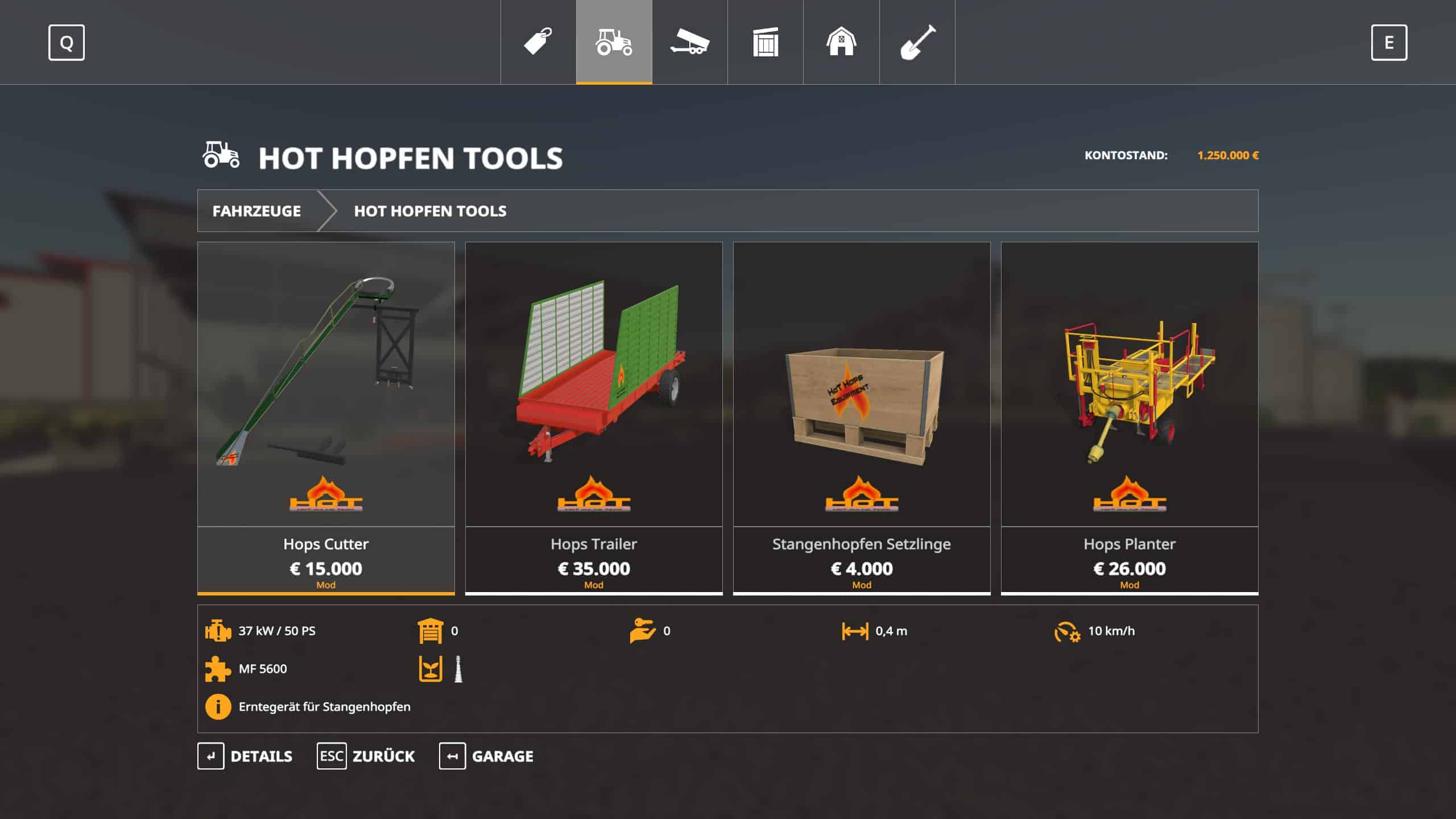Select the Hops Cutter item card

[326, 418]
